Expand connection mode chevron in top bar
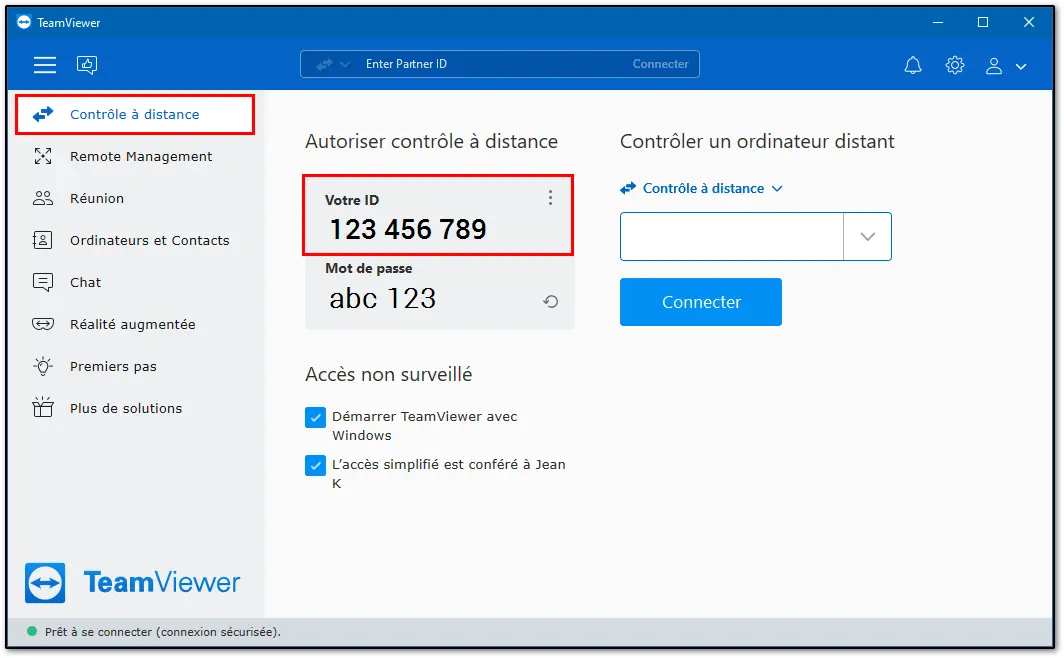1064x658 pixels. (x=345, y=64)
